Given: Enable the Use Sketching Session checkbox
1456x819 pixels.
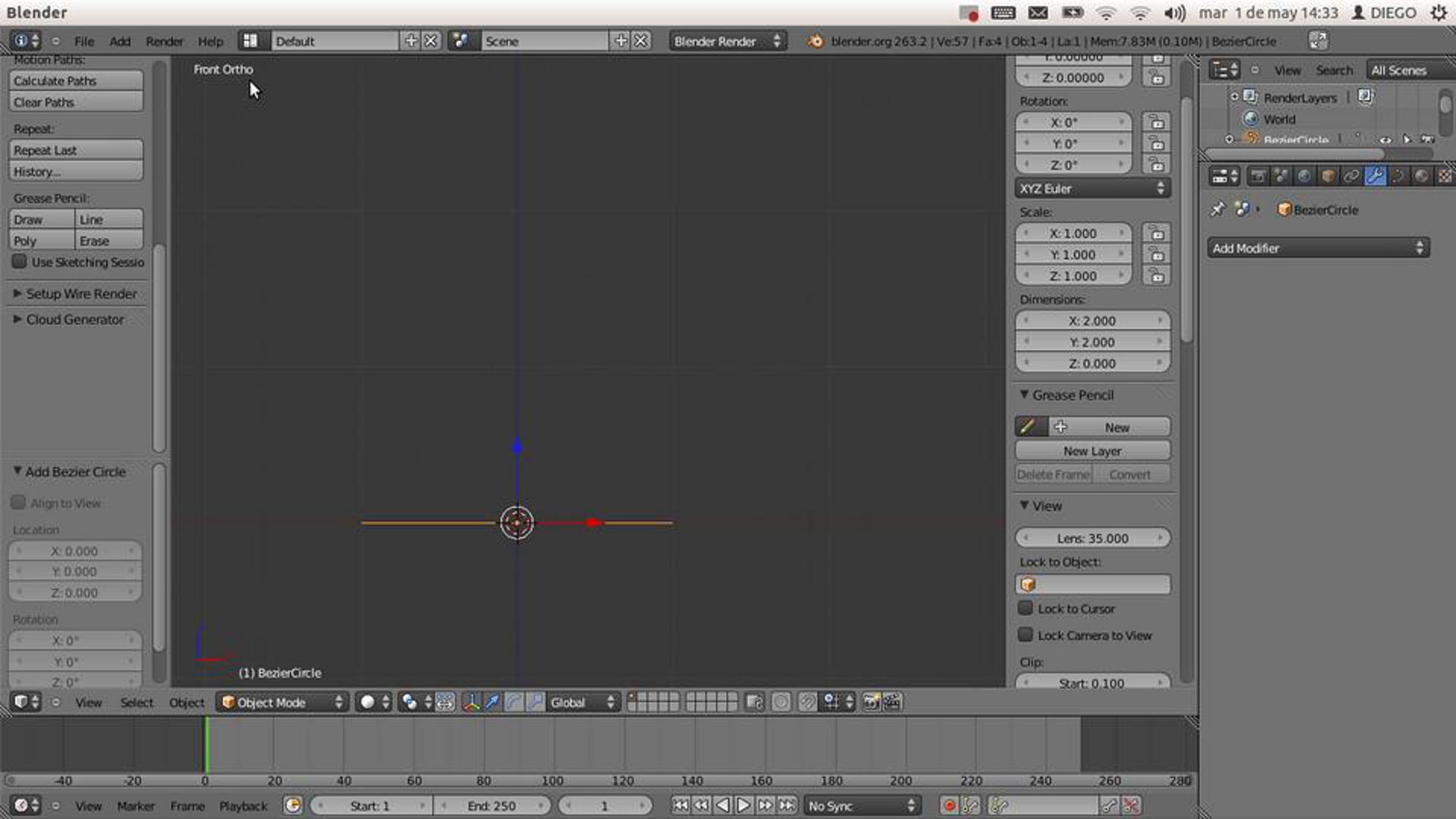Looking at the screenshot, I should 19,261.
